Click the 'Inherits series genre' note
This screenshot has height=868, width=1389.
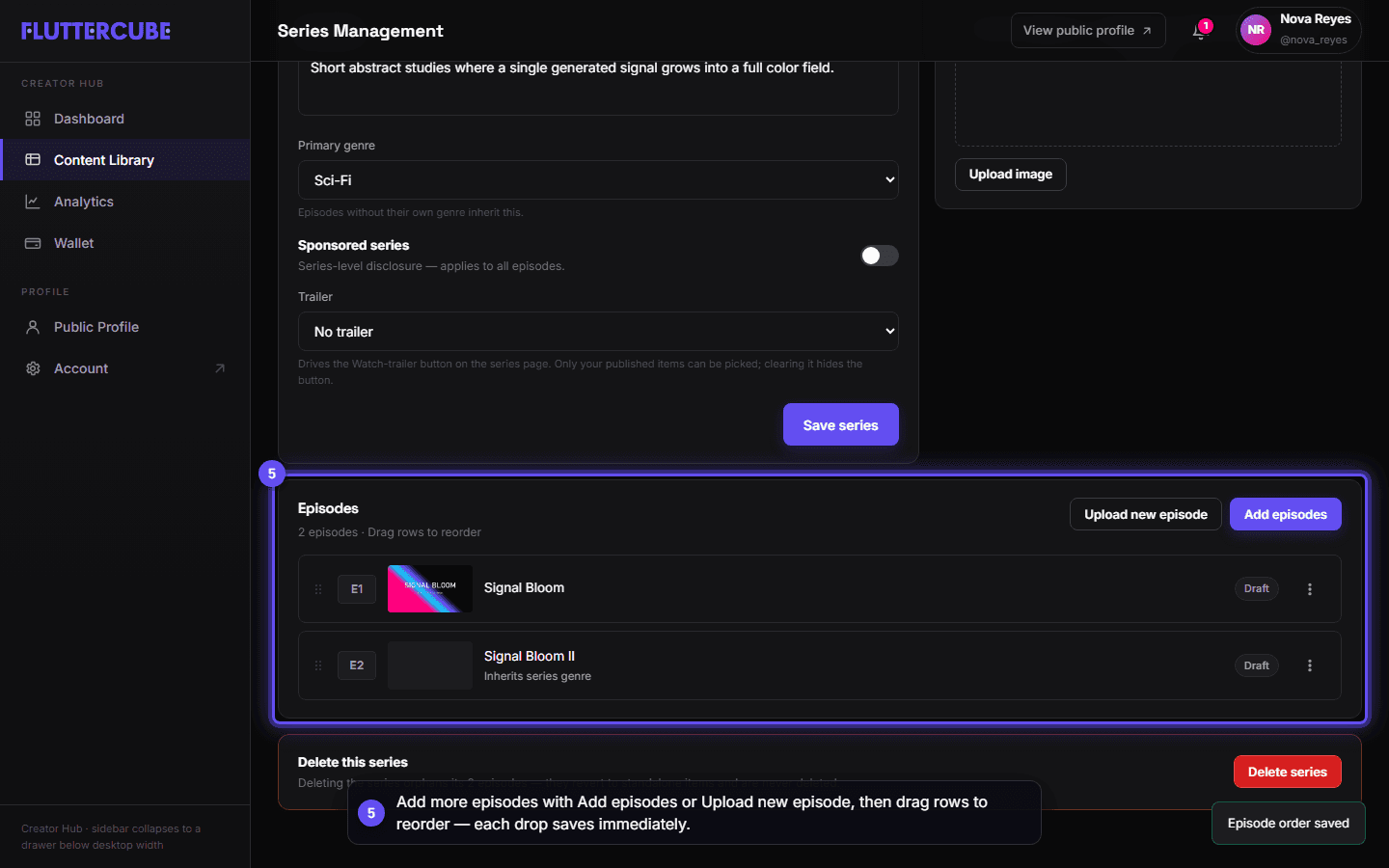[x=537, y=676]
